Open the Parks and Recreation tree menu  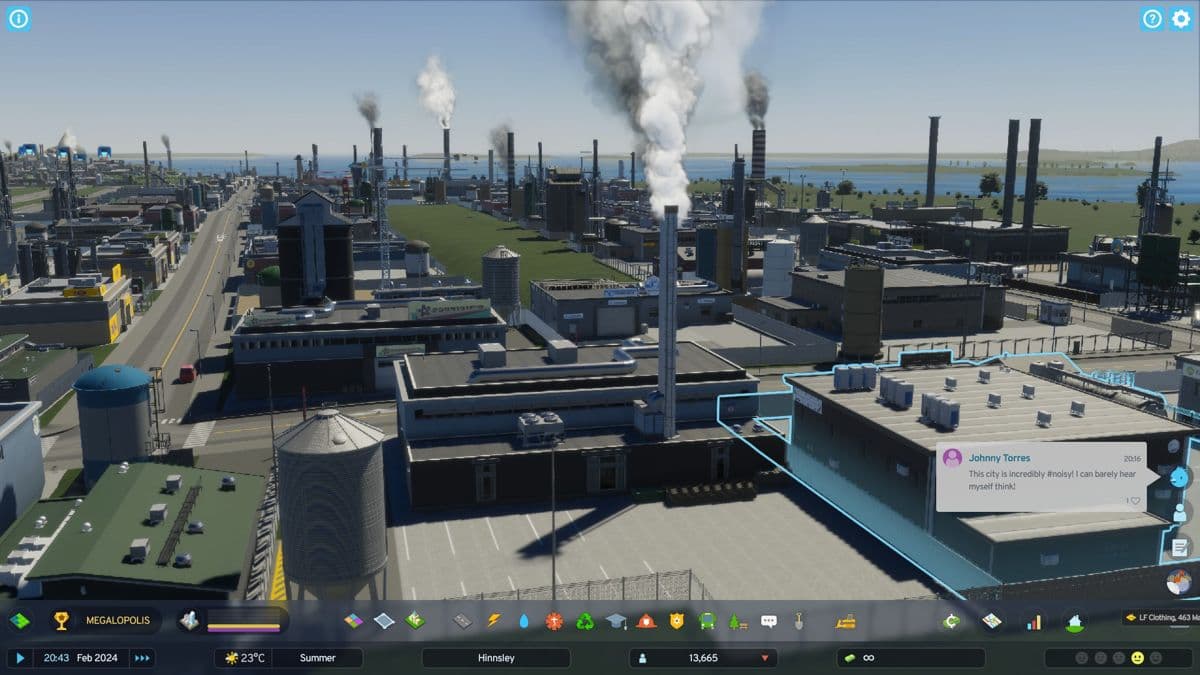[x=738, y=621]
